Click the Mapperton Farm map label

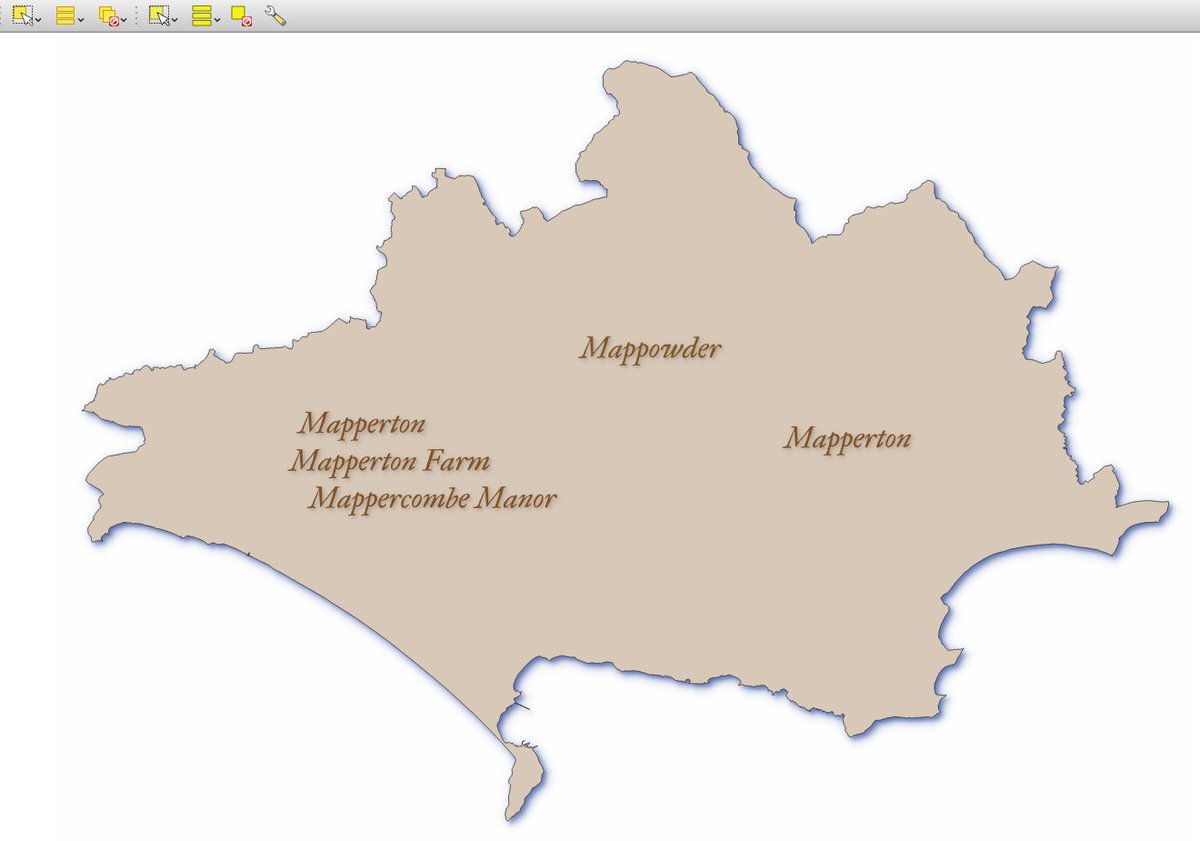pos(390,462)
